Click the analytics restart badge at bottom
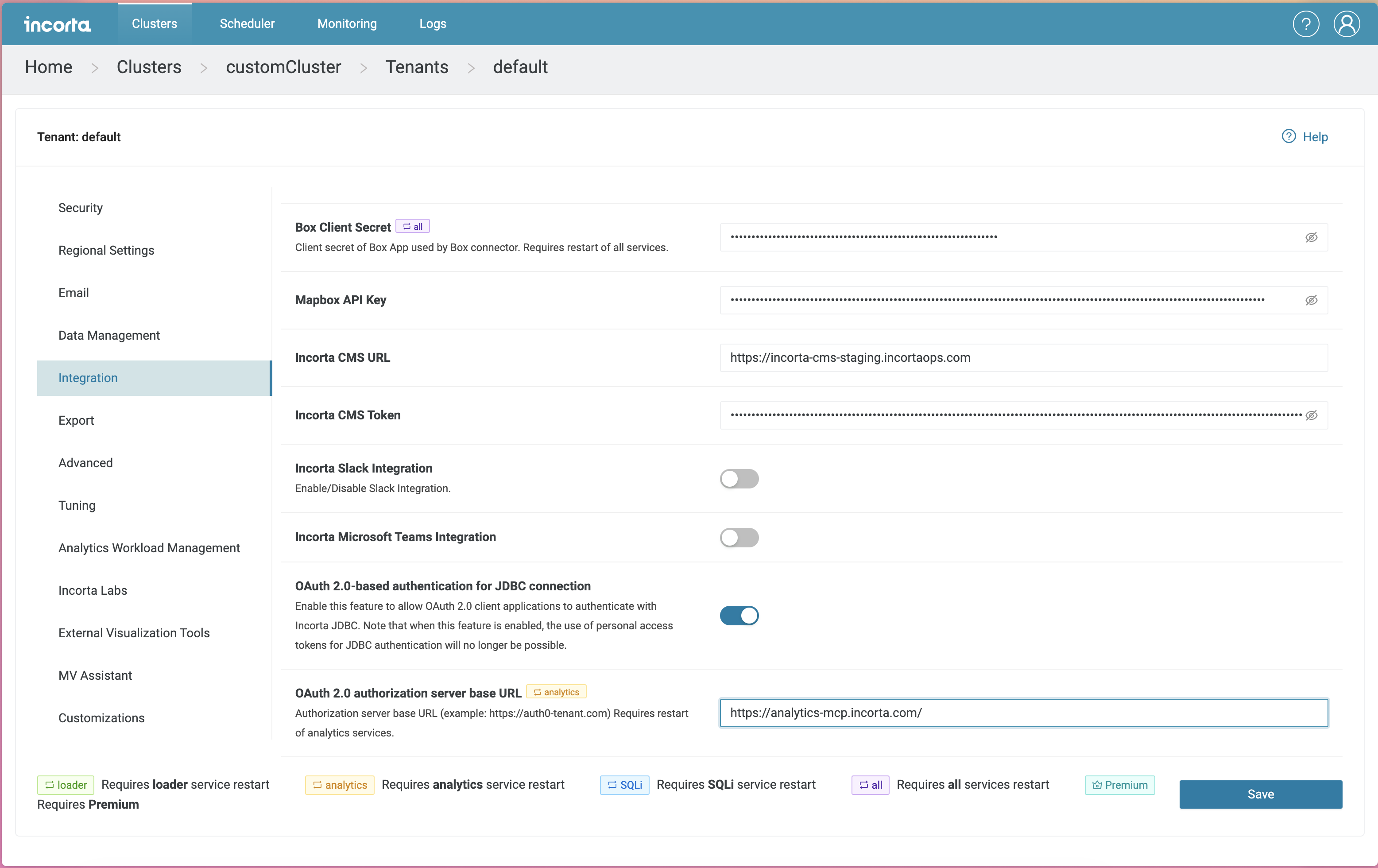 pos(339,784)
